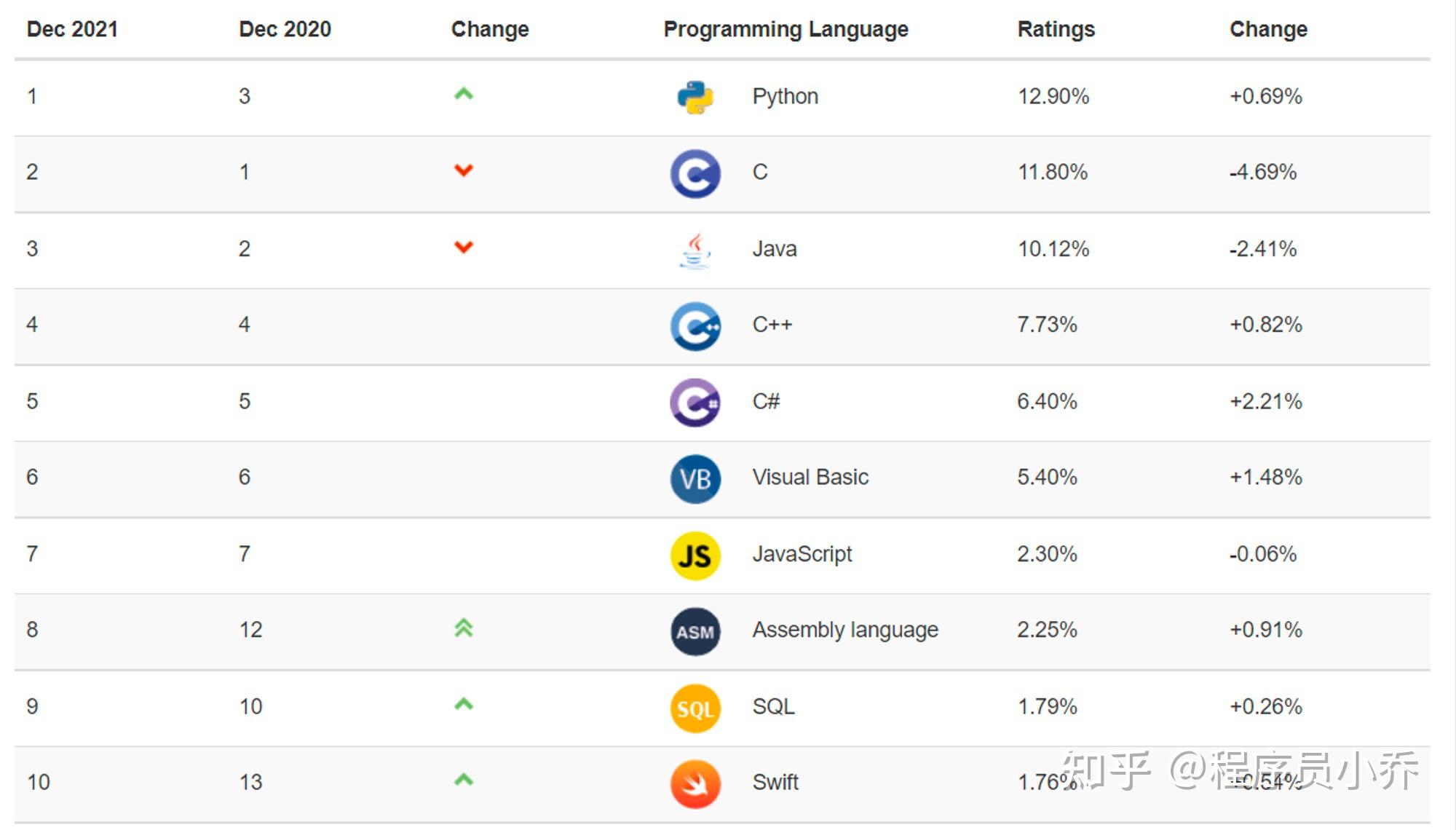Click the Dec 2021 column header

click(72, 29)
